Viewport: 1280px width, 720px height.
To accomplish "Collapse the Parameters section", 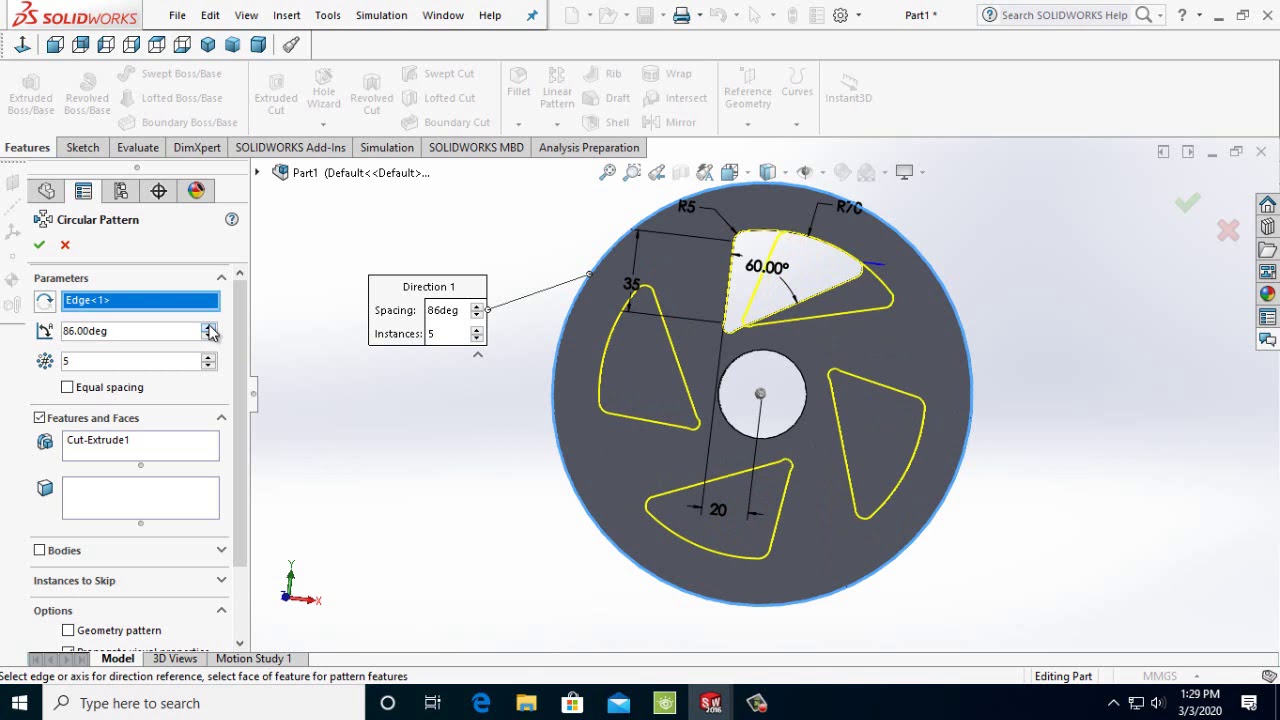I will coord(221,278).
